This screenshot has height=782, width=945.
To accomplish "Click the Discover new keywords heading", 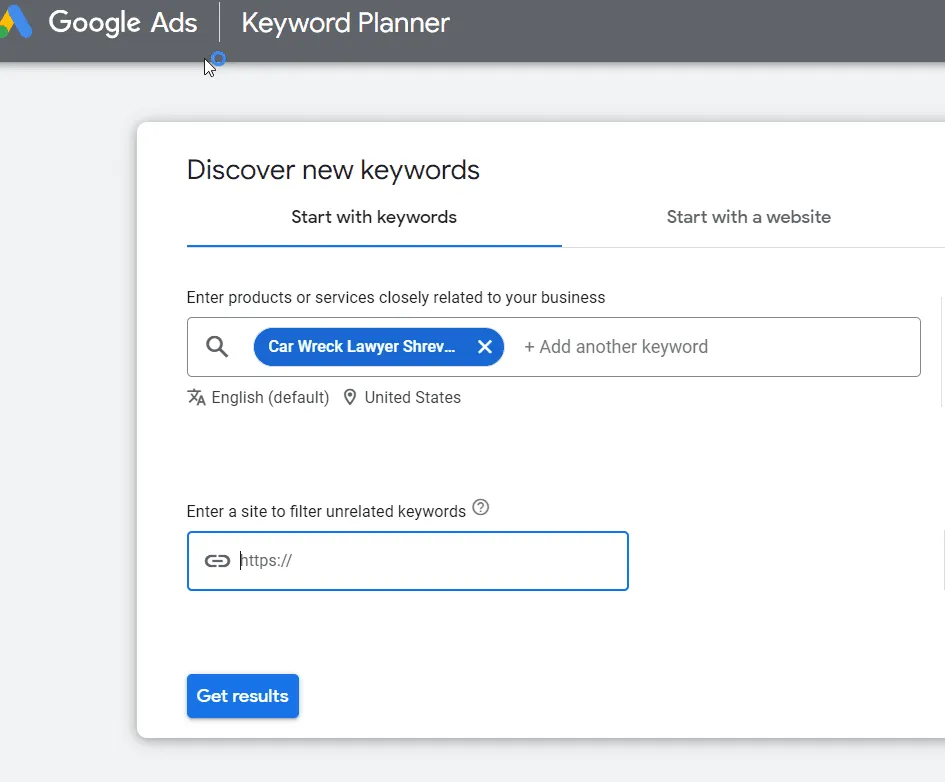I will click(x=333, y=170).
